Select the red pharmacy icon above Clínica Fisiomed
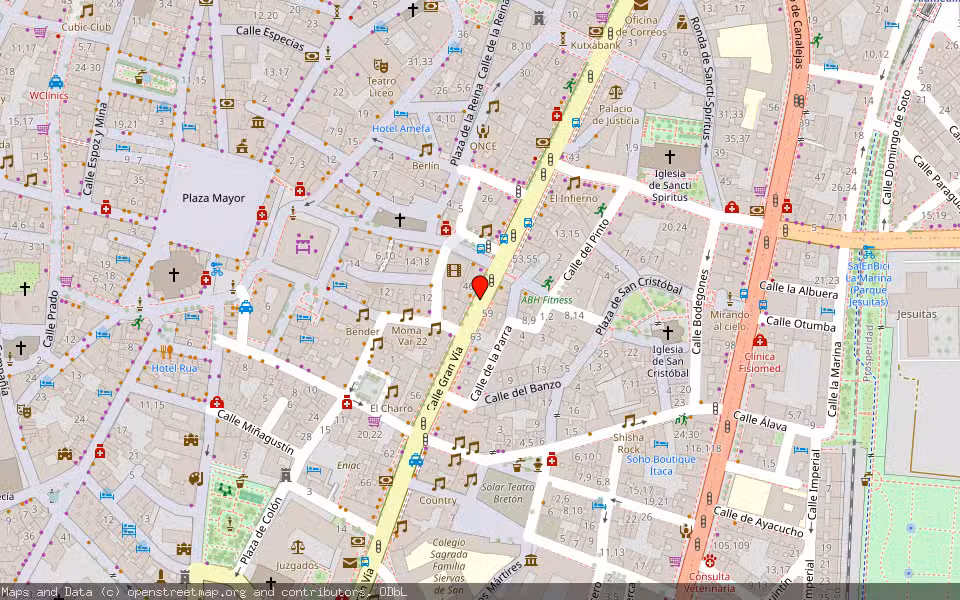The height and width of the screenshot is (600, 960). coord(760,340)
